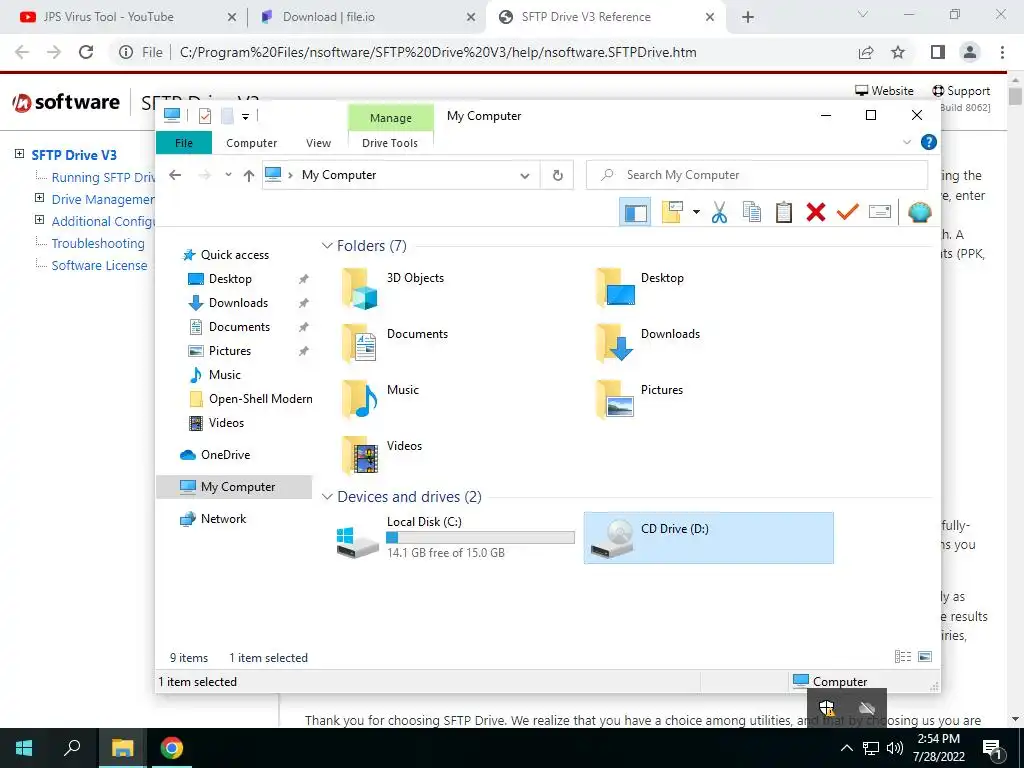Click Chrome reload button
The width and height of the screenshot is (1024, 768).
pyautogui.click(x=86, y=52)
